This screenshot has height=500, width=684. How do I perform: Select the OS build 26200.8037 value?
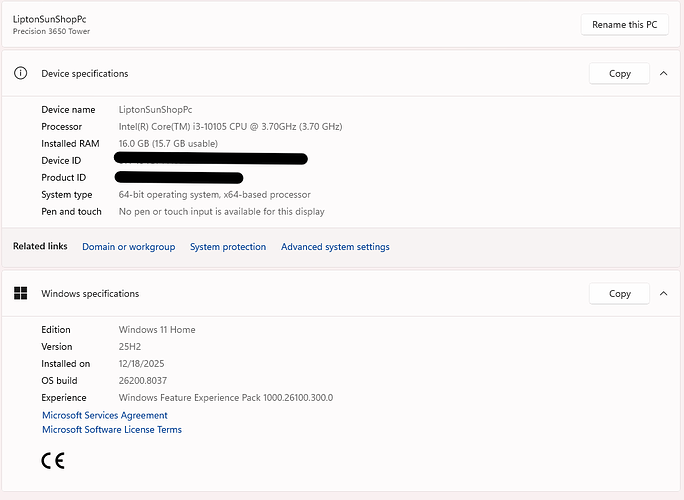click(143, 380)
